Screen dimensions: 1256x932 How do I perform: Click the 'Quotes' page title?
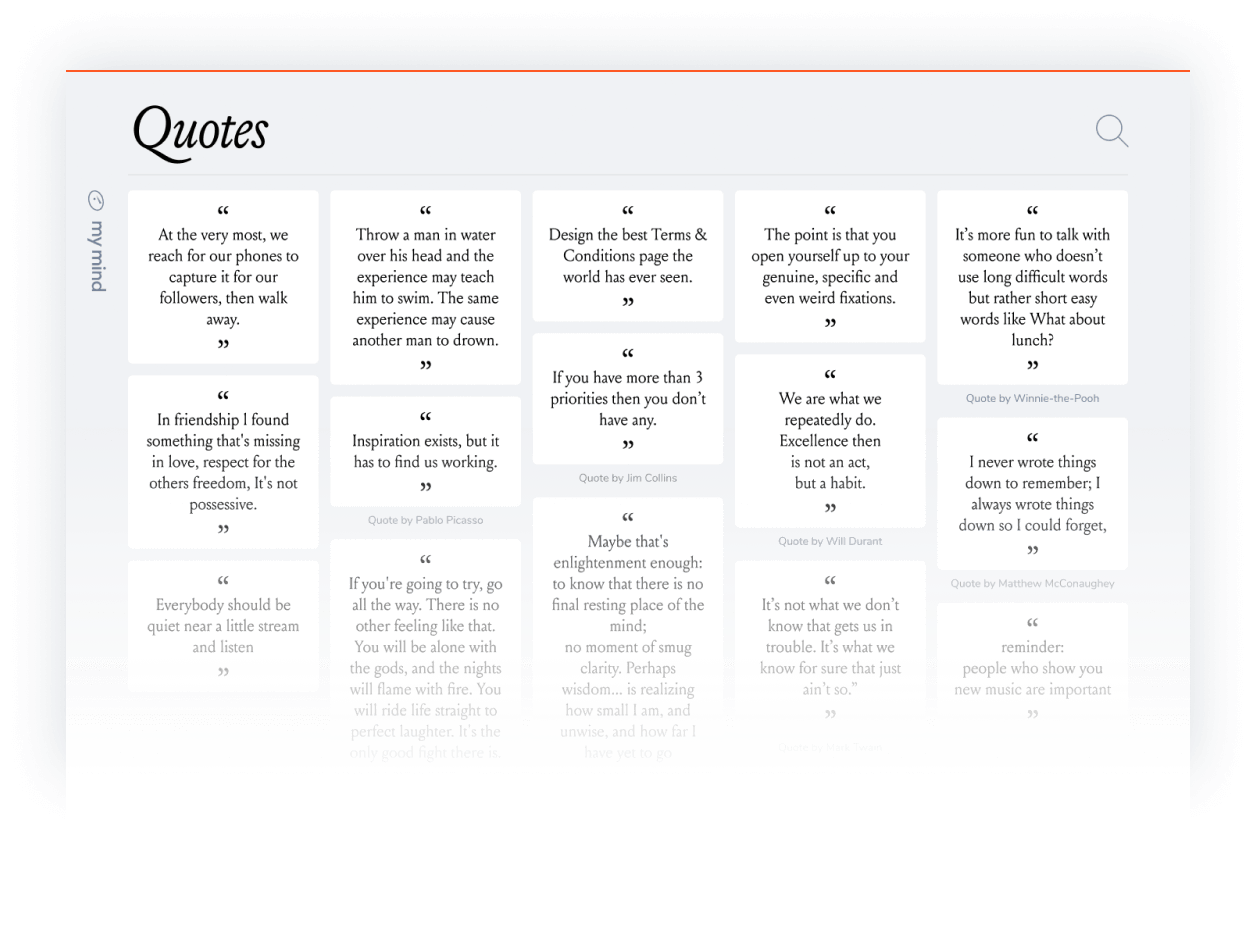pyautogui.click(x=199, y=131)
